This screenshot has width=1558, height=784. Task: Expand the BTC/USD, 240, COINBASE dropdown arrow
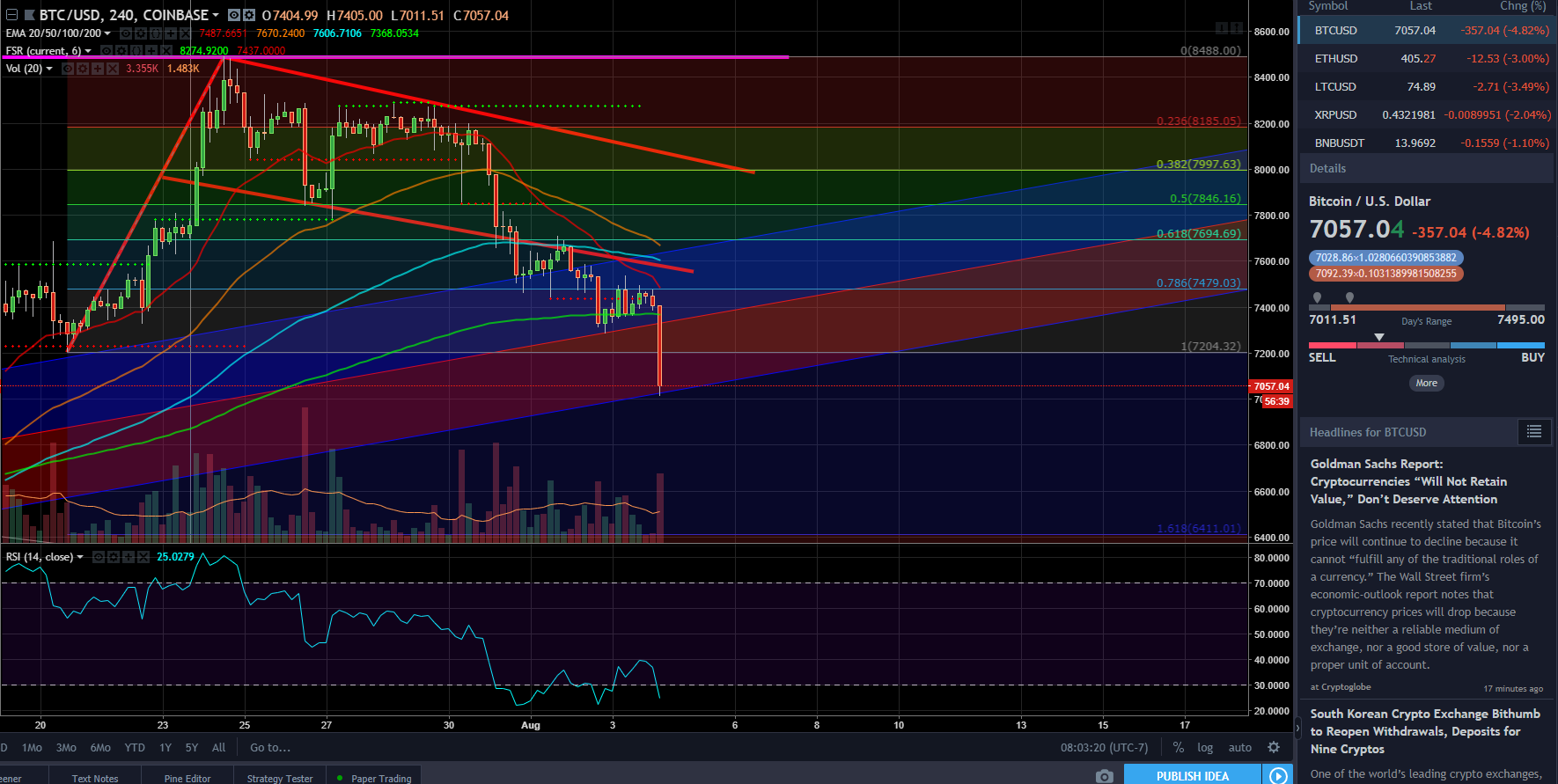(x=216, y=15)
